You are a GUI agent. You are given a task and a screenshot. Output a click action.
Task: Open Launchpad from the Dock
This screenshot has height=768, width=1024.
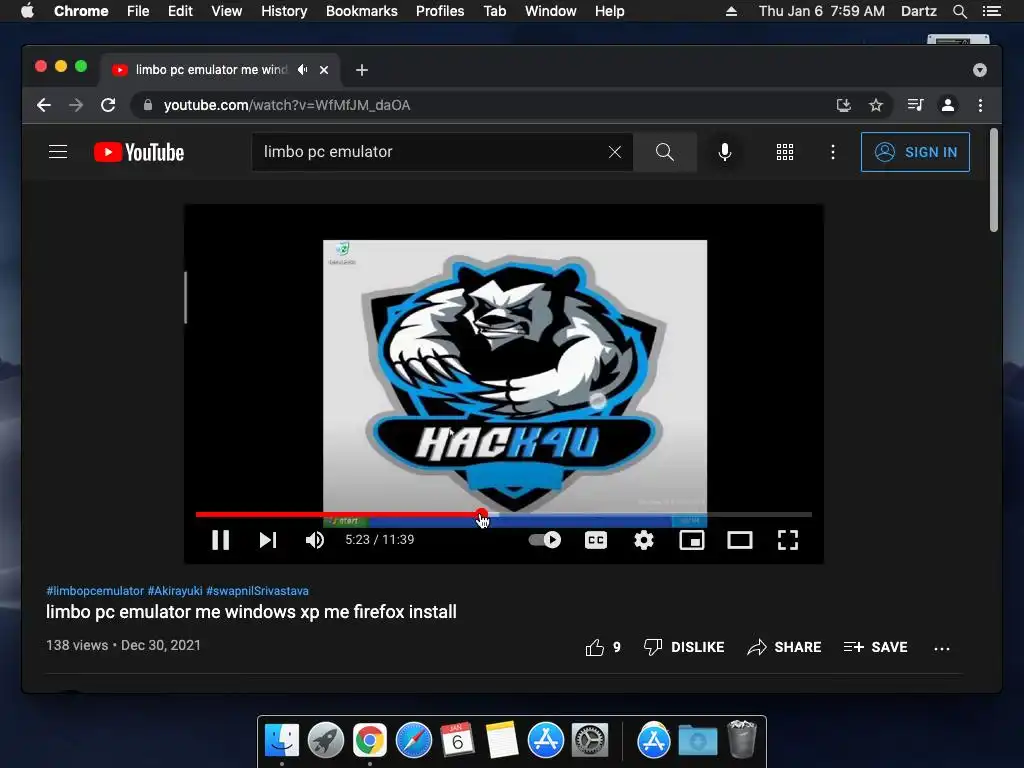(326, 741)
